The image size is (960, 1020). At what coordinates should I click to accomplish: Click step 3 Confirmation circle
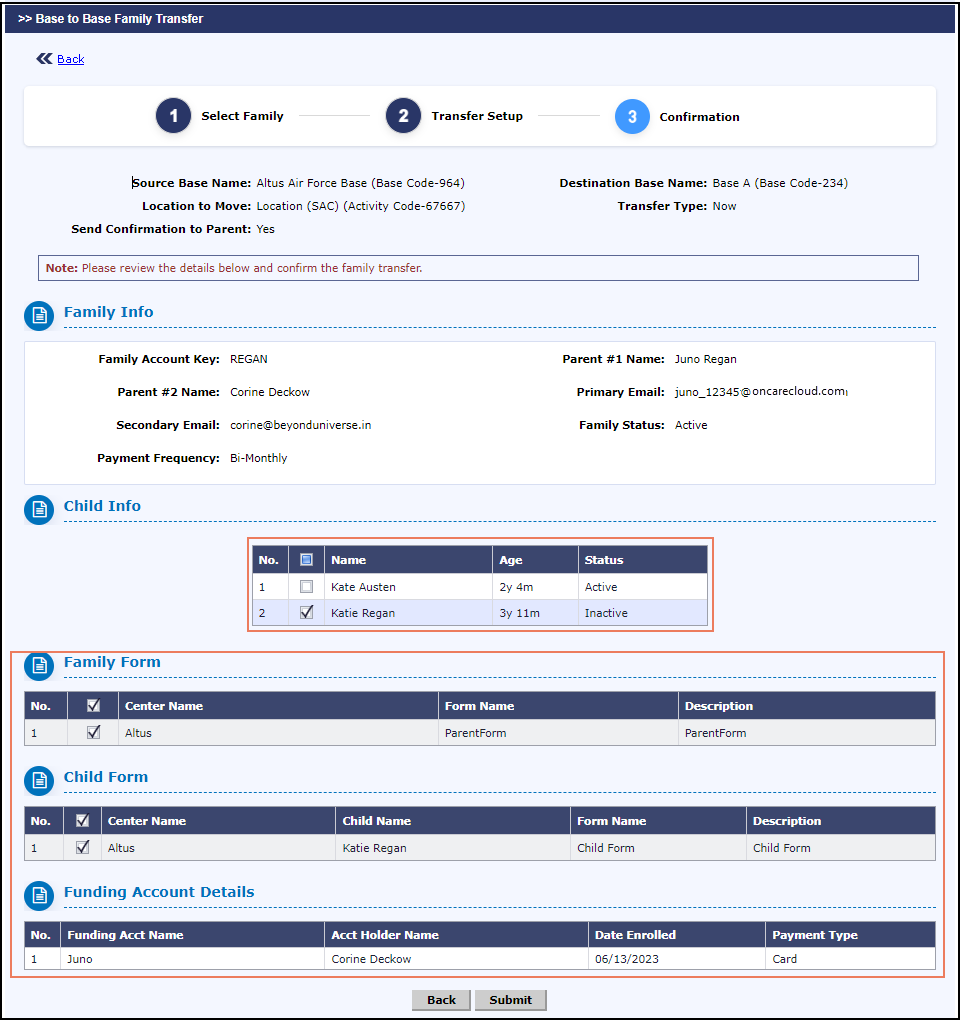[632, 116]
